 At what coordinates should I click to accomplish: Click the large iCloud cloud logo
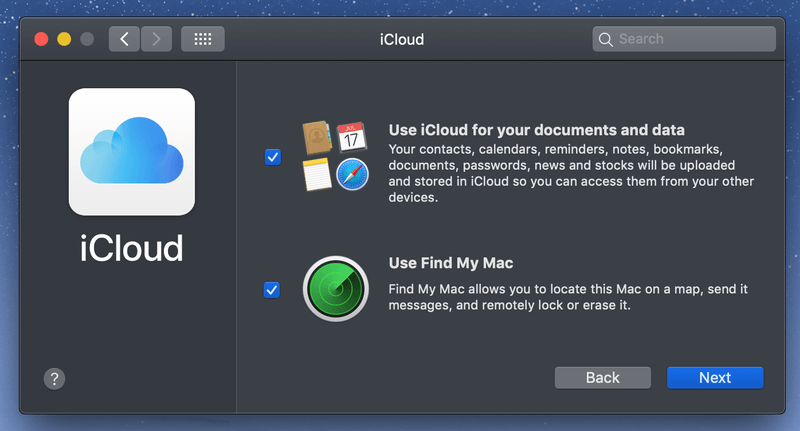[131, 152]
